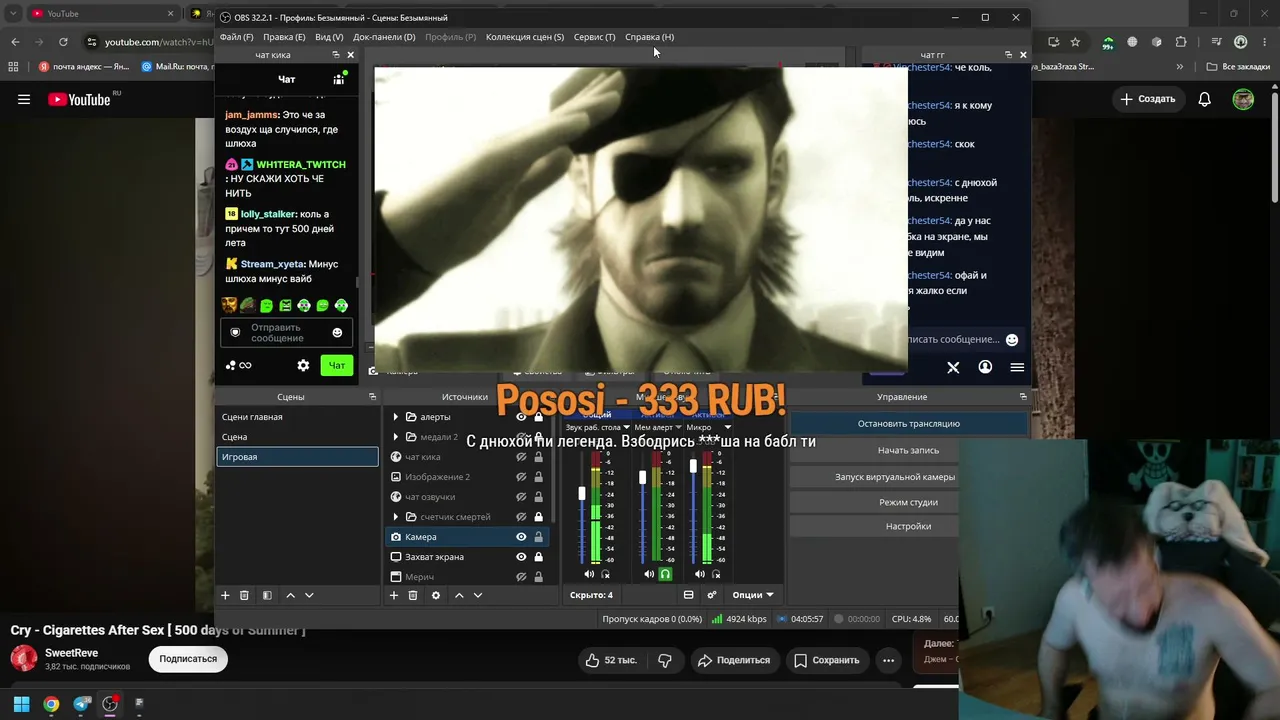Expand the медали 2 group
Viewport: 1280px width, 720px height.
coord(396,437)
